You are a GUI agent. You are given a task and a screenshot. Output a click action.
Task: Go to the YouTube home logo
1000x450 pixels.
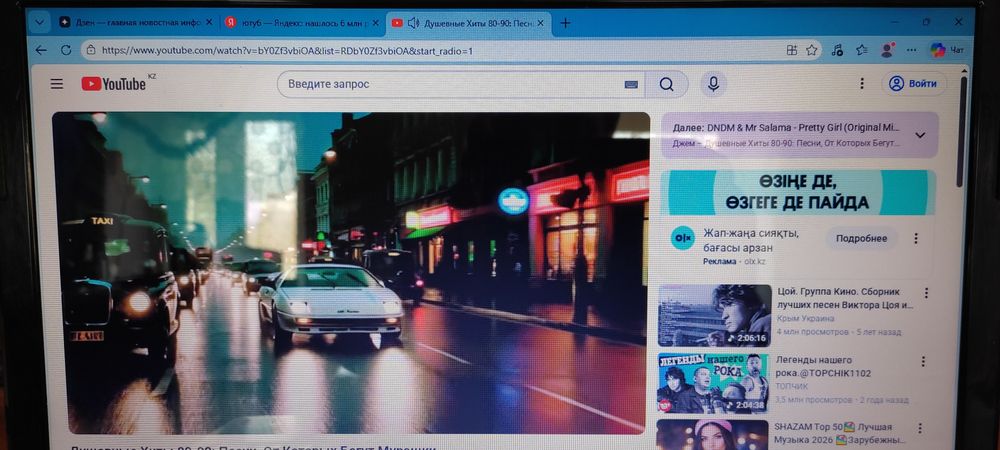[115, 84]
